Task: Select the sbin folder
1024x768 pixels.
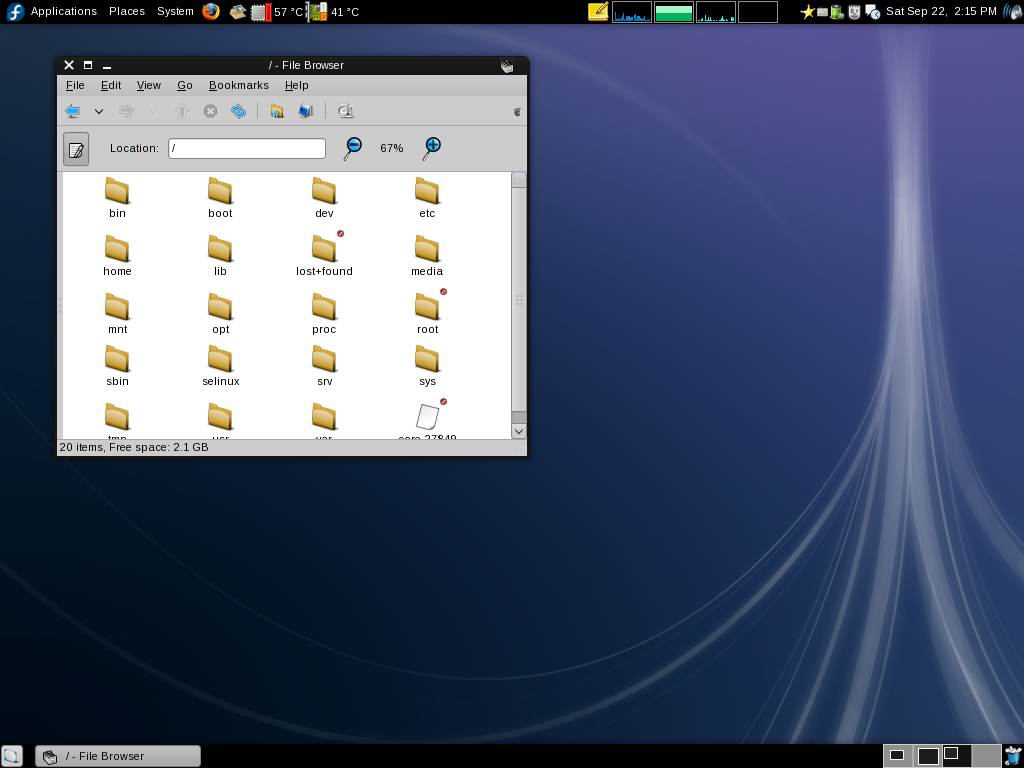Action: click(118, 366)
